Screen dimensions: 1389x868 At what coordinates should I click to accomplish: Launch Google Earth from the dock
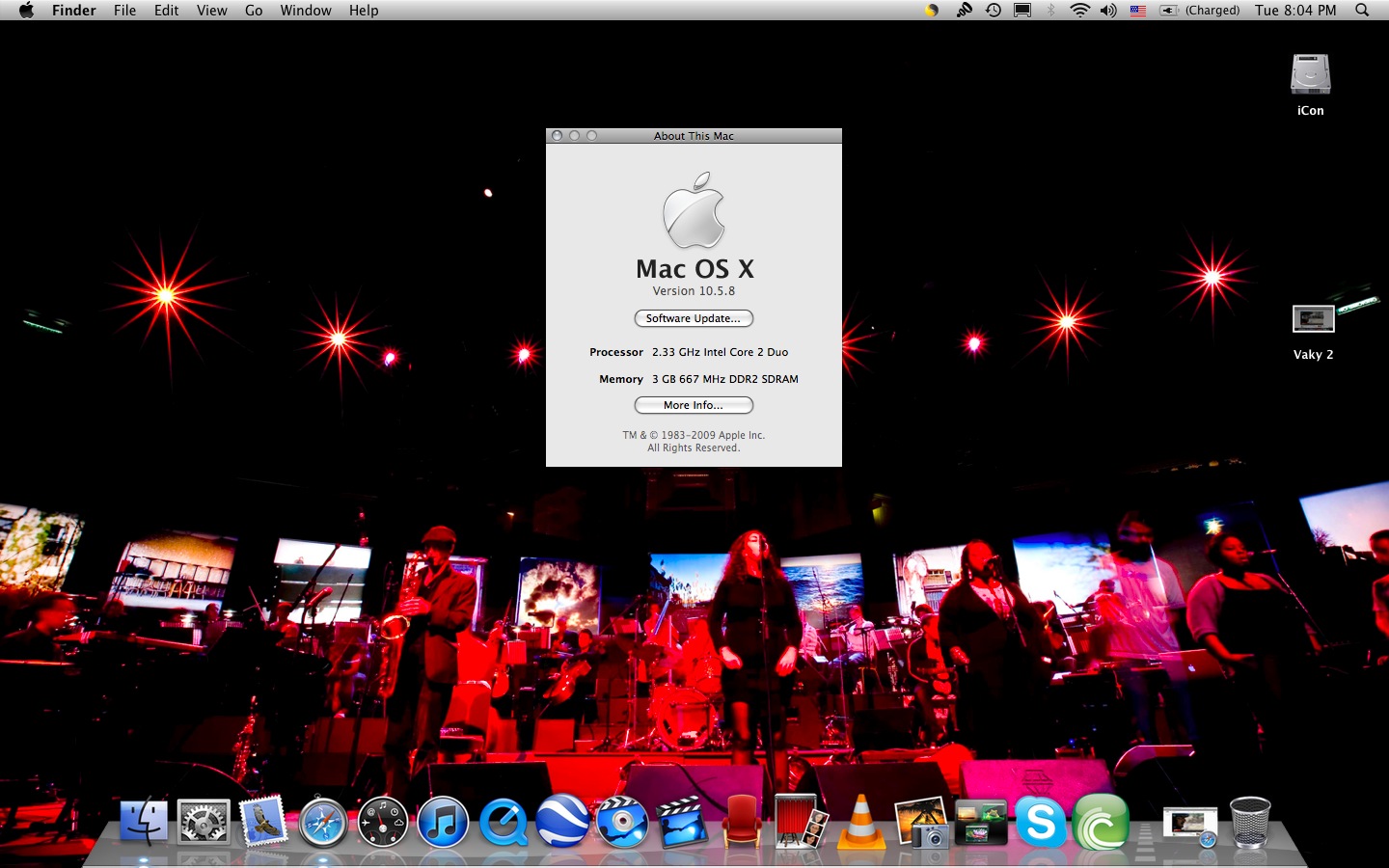click(562, 822)
